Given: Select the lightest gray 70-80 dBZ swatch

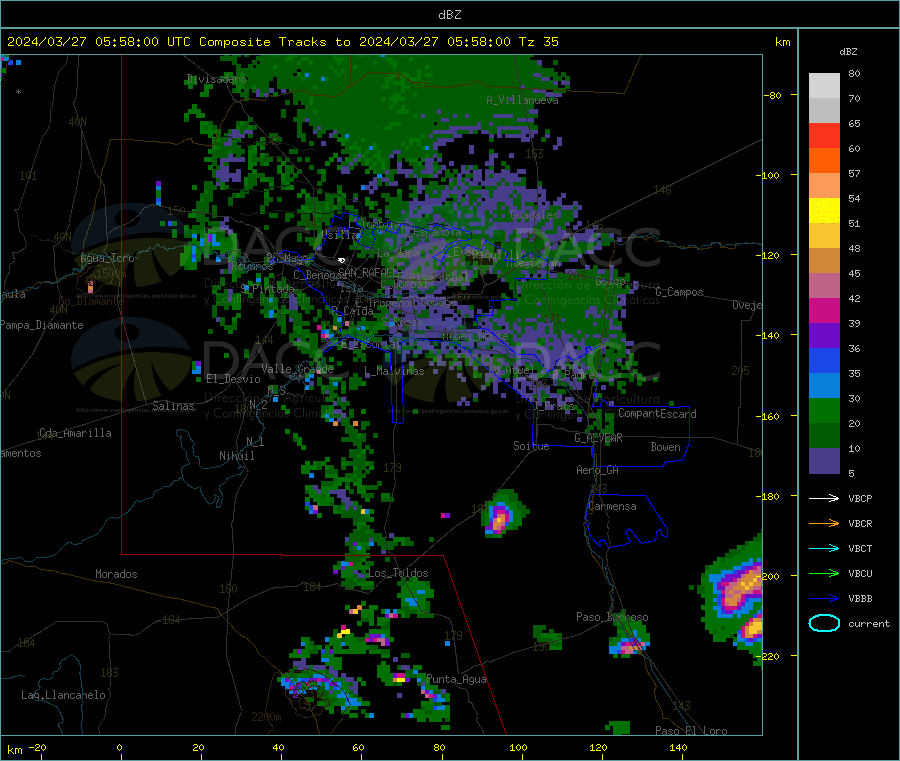Looking at the screenshot, I should click(824, 86).
